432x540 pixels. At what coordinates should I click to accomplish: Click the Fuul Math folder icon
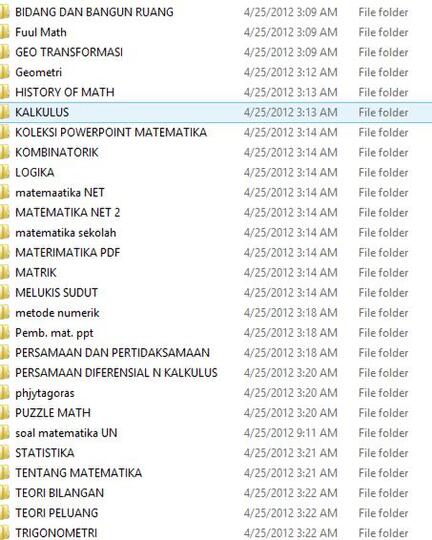pos(4,32)
